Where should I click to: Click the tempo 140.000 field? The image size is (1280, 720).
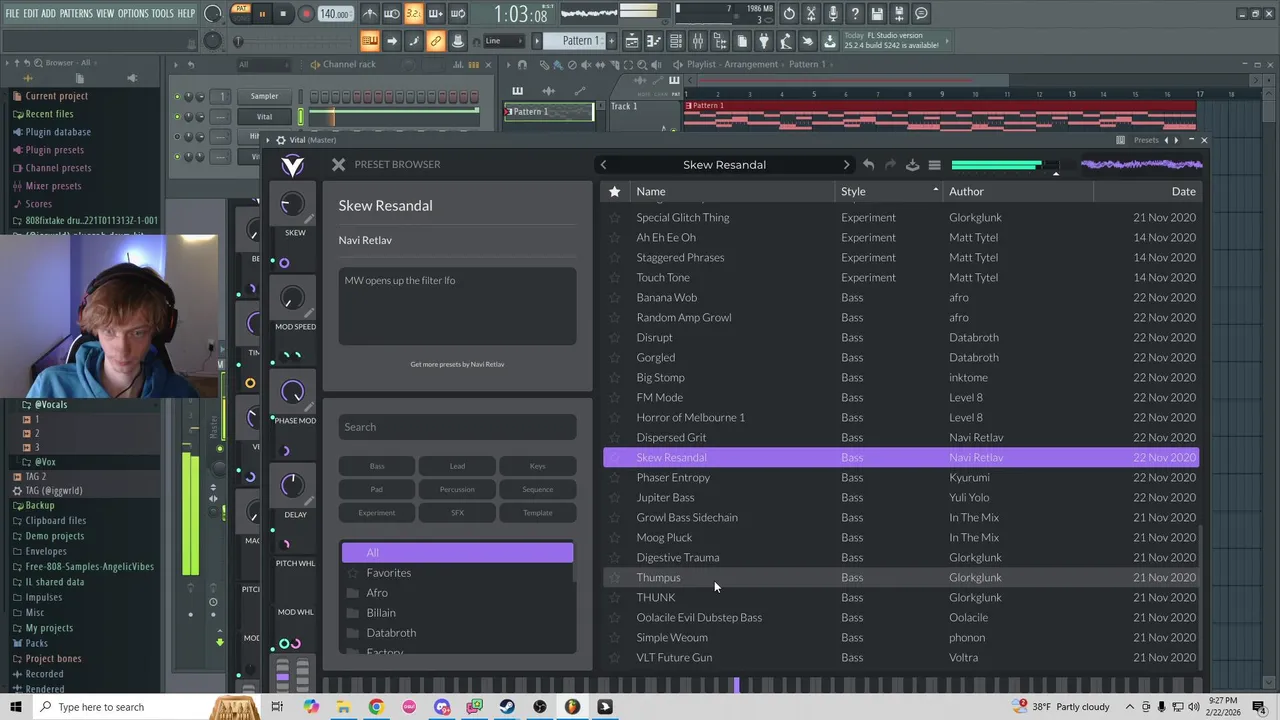pyautogui.click(x=335, y=14)
